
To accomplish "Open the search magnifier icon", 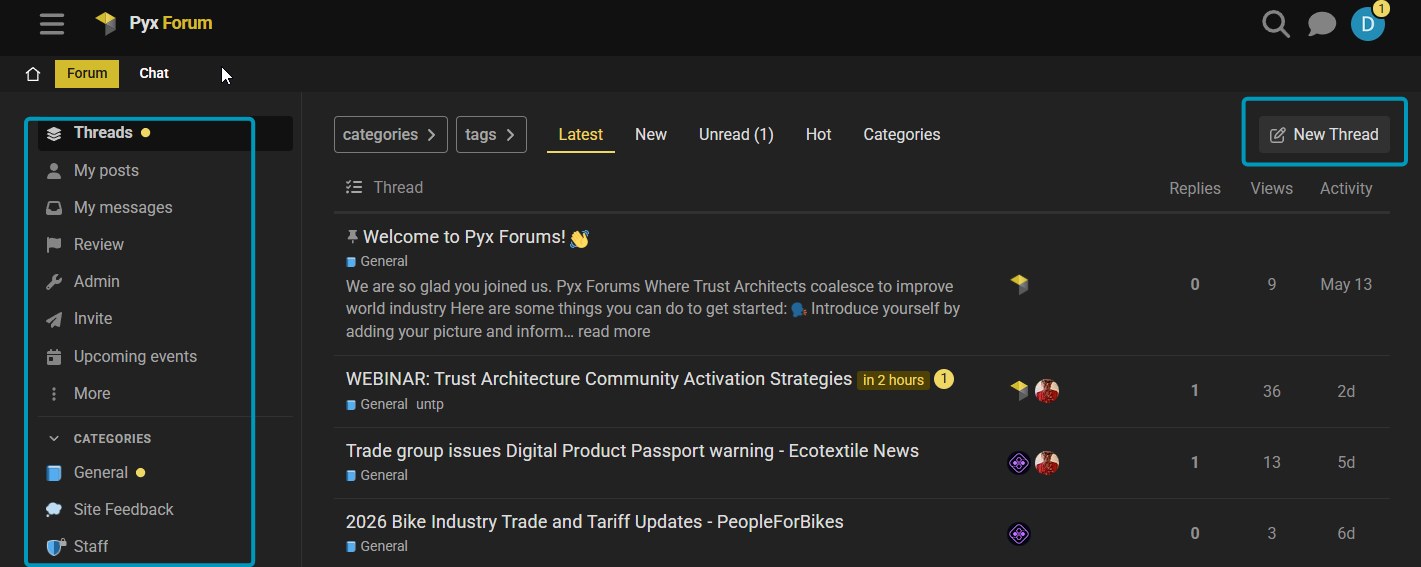I will tap(1276, 23).
